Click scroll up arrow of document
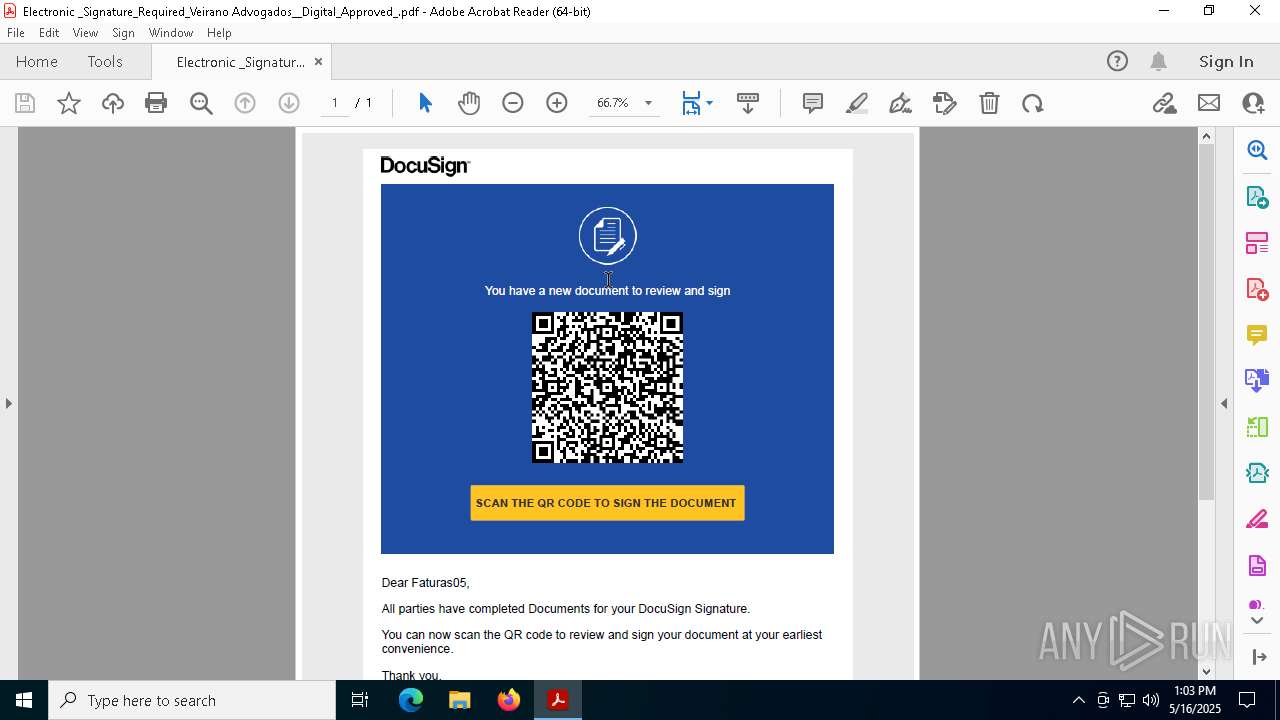Viewport: 1280px width, 720px height. click(x=1206, y=136)
